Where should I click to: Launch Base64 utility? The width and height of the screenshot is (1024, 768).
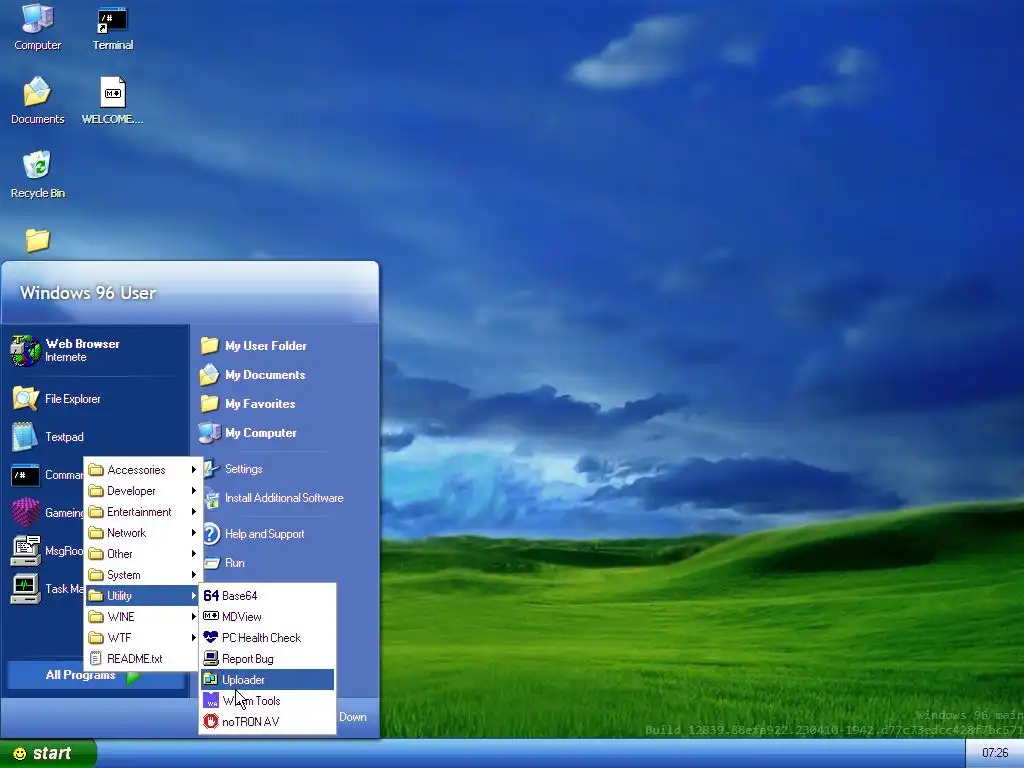tap(267, 596)
